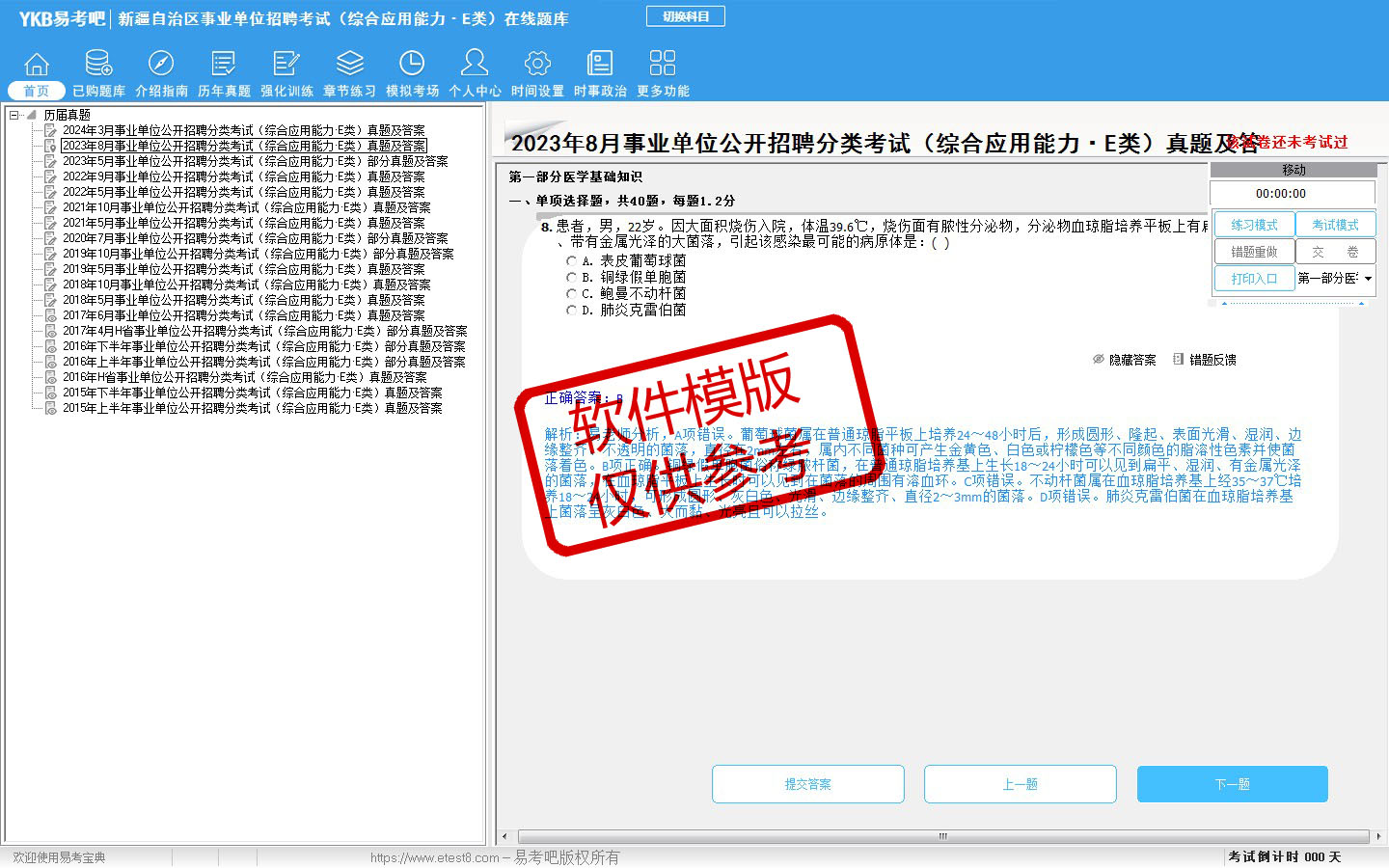This screenshot has width=1389, height=868.
Task: Switch to 练习模式 practice mode
Action: click(1254, 225)
